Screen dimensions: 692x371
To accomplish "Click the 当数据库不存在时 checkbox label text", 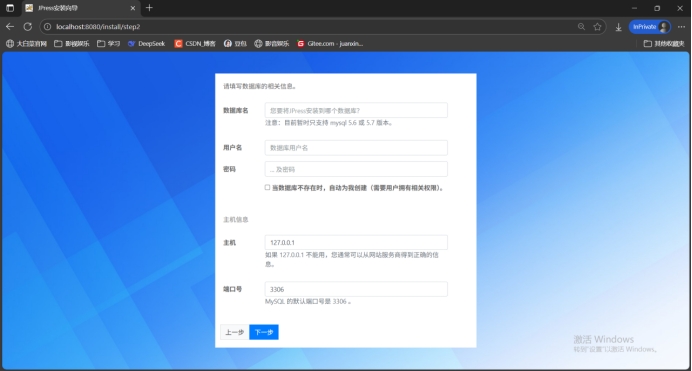I will click(358, 188).
